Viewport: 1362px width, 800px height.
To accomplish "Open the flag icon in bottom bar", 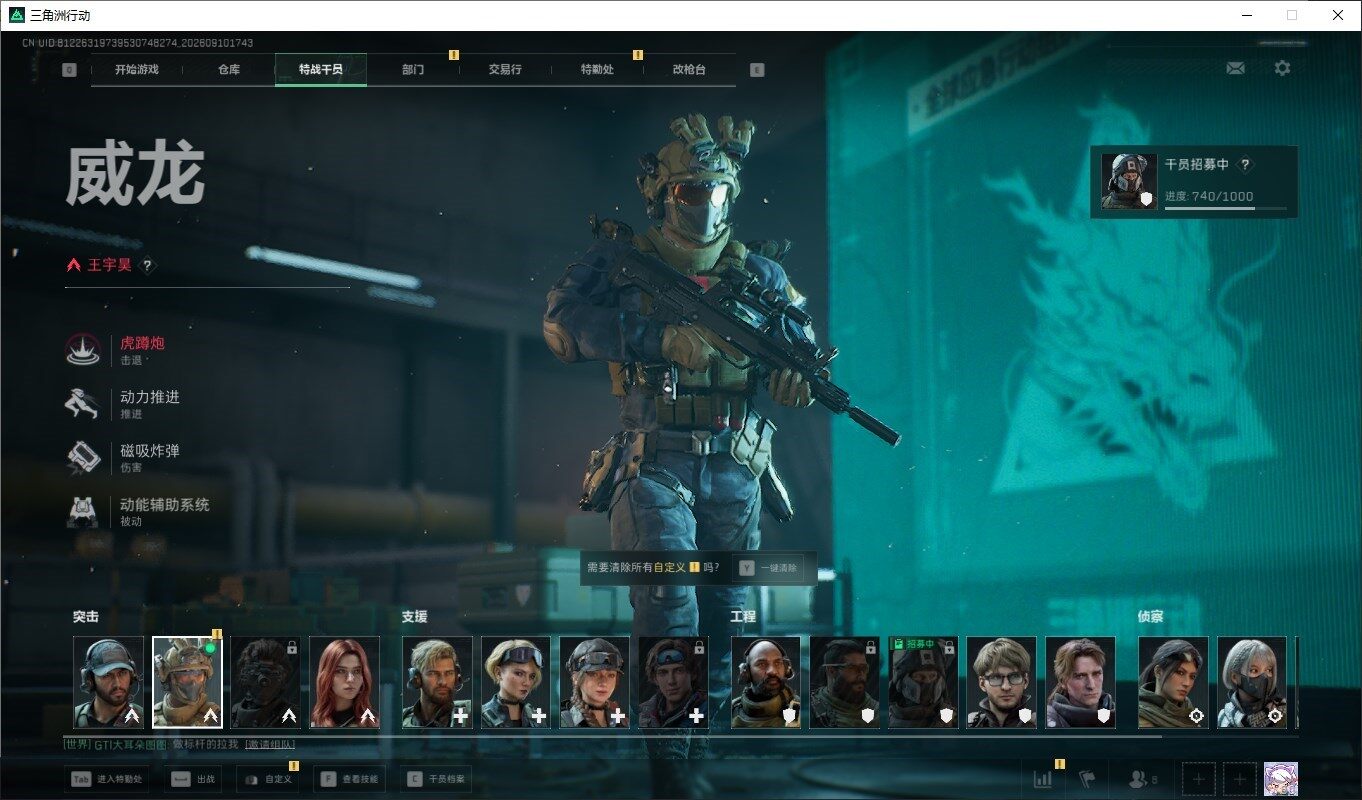I will [1087, 779].
